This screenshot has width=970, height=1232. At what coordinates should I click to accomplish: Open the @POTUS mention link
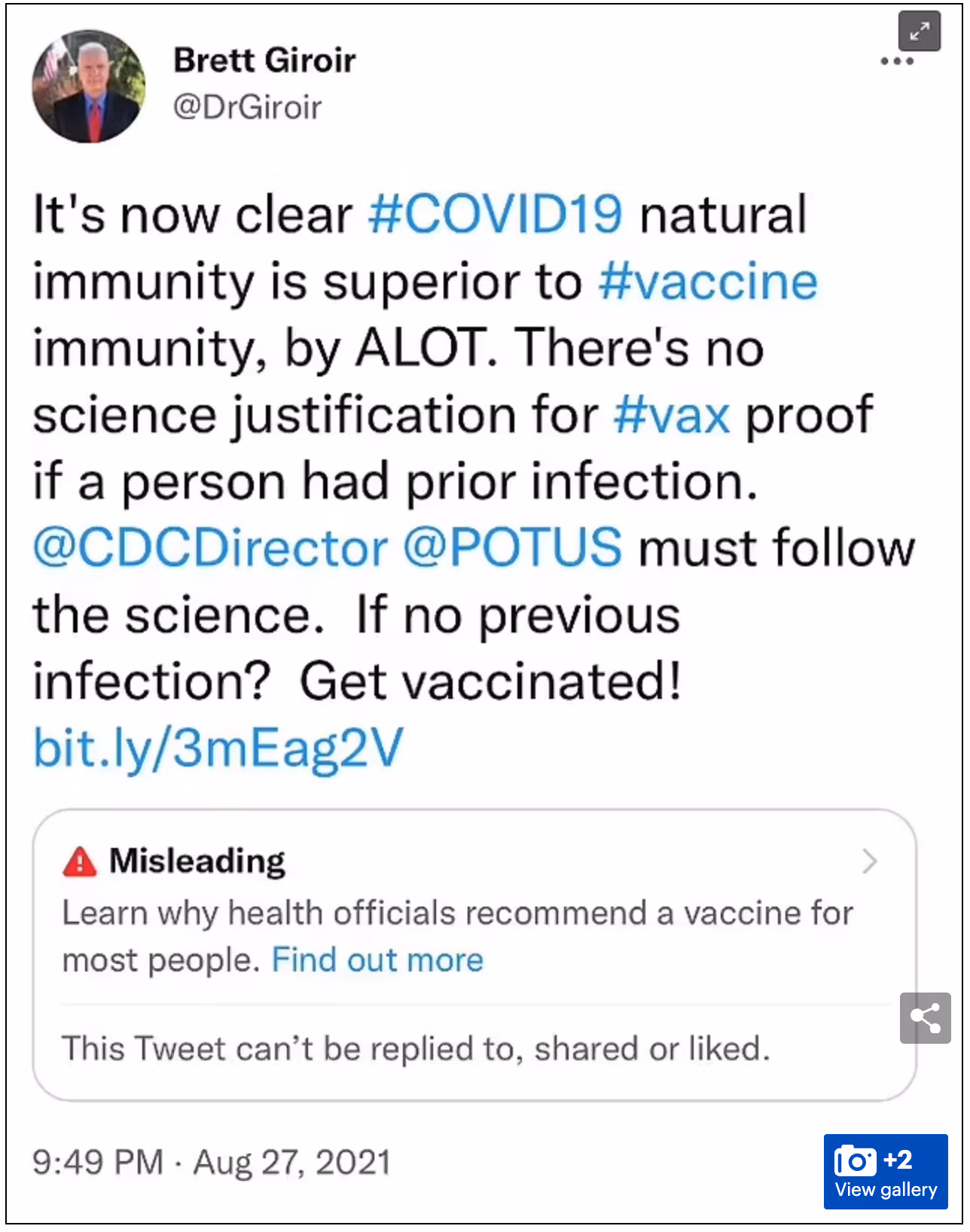(x=513, y=547)
